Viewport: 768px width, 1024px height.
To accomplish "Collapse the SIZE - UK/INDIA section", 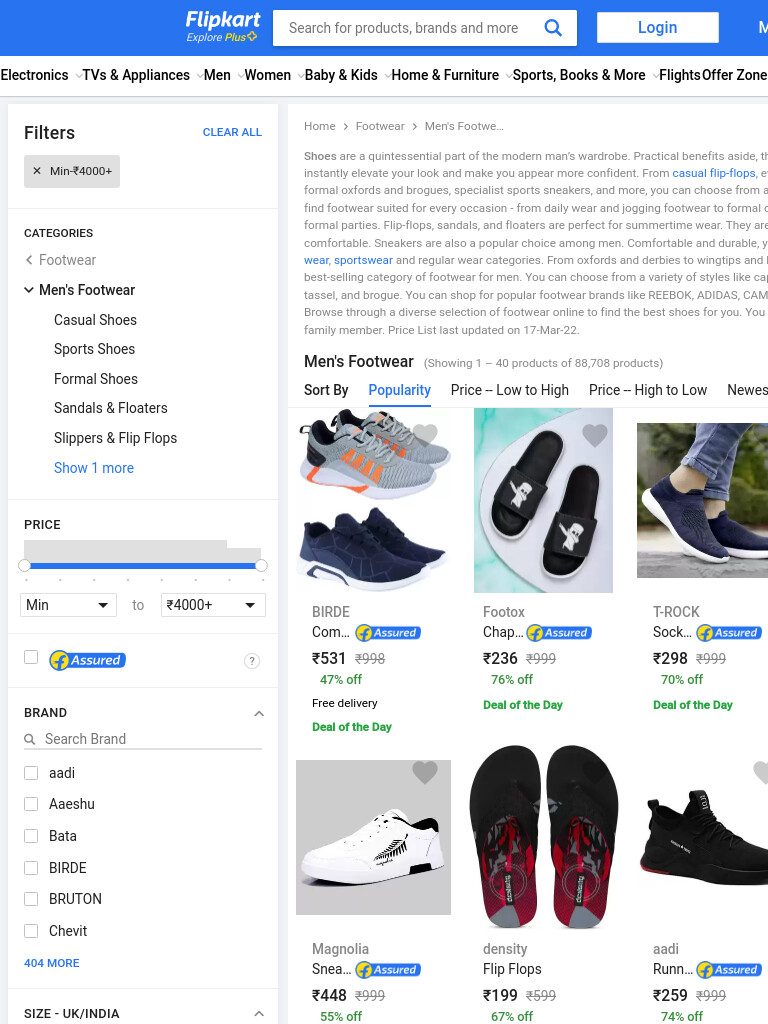I will [x=259, y=1014].
